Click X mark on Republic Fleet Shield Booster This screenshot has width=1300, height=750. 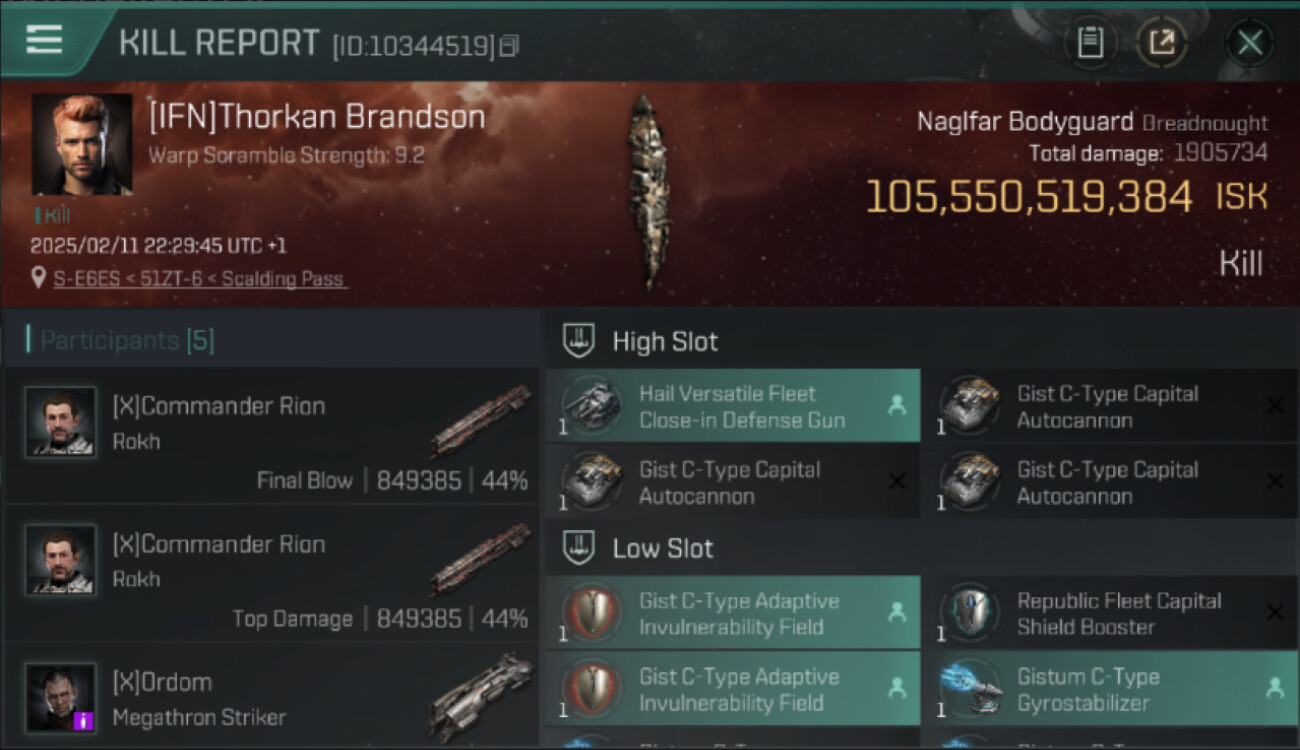pyautogui.click(x=1275, y=612)
